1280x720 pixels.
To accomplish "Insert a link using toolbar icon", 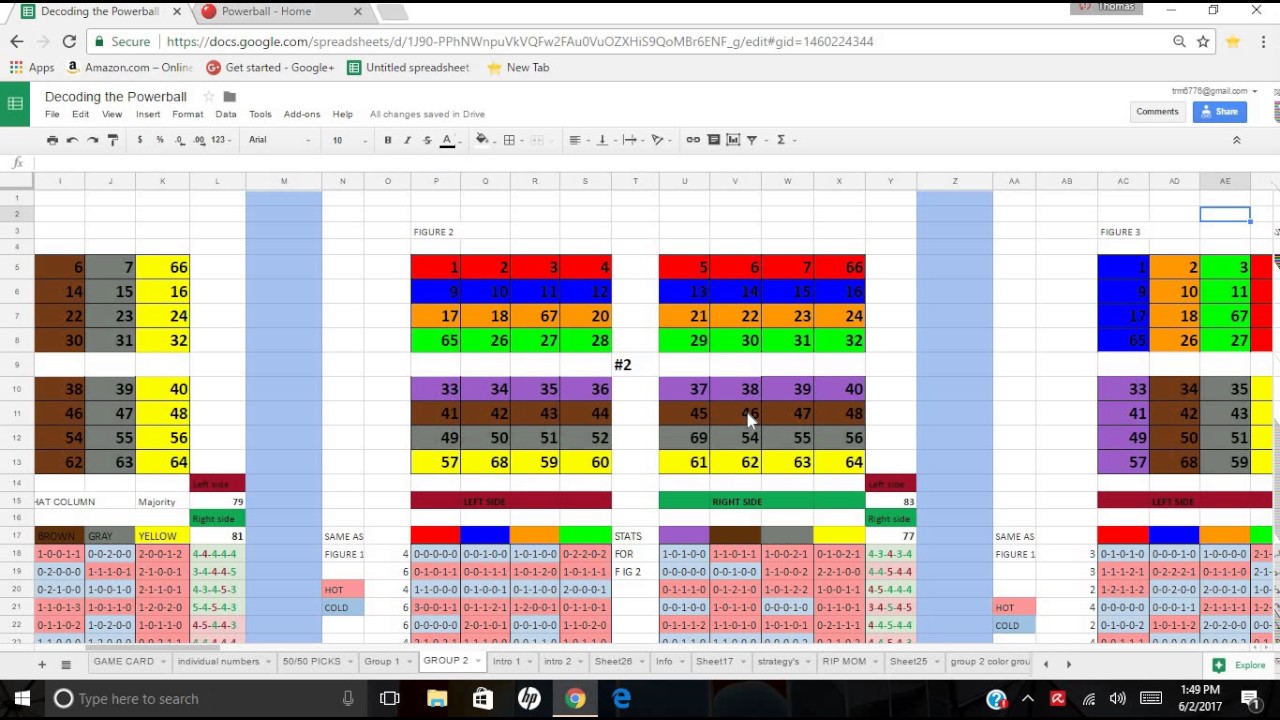I will 693,140.
